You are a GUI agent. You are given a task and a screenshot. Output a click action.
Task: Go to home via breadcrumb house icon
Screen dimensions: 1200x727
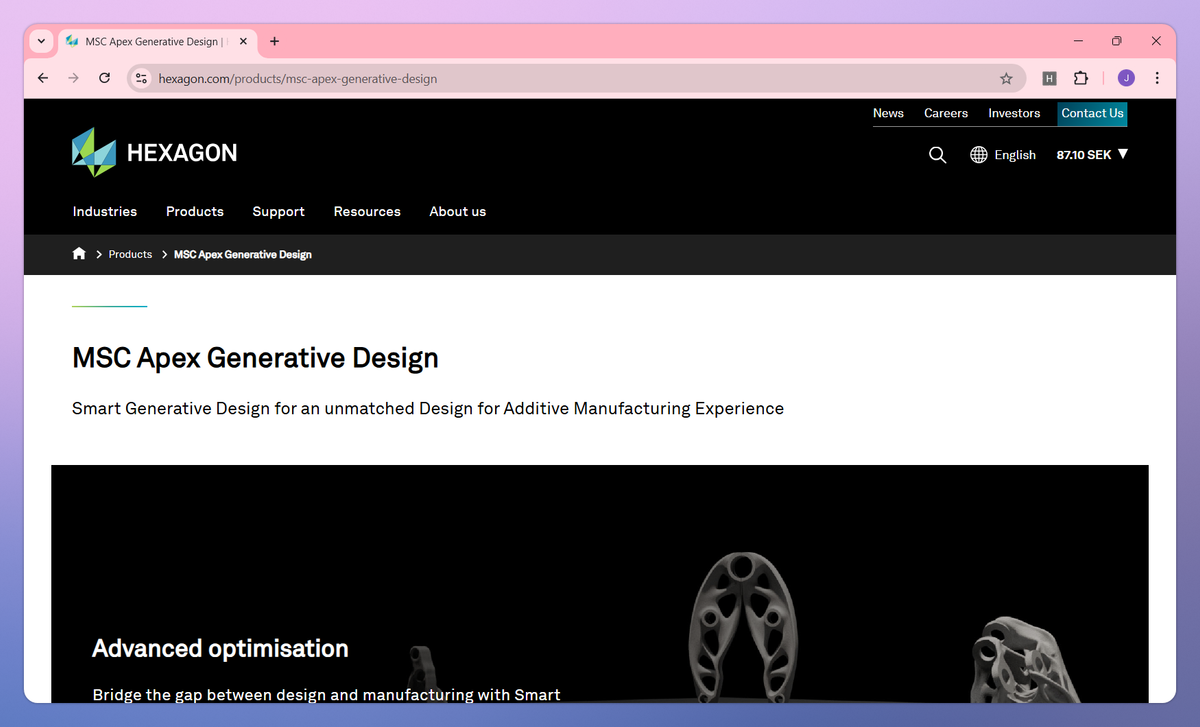pos(79,254)
